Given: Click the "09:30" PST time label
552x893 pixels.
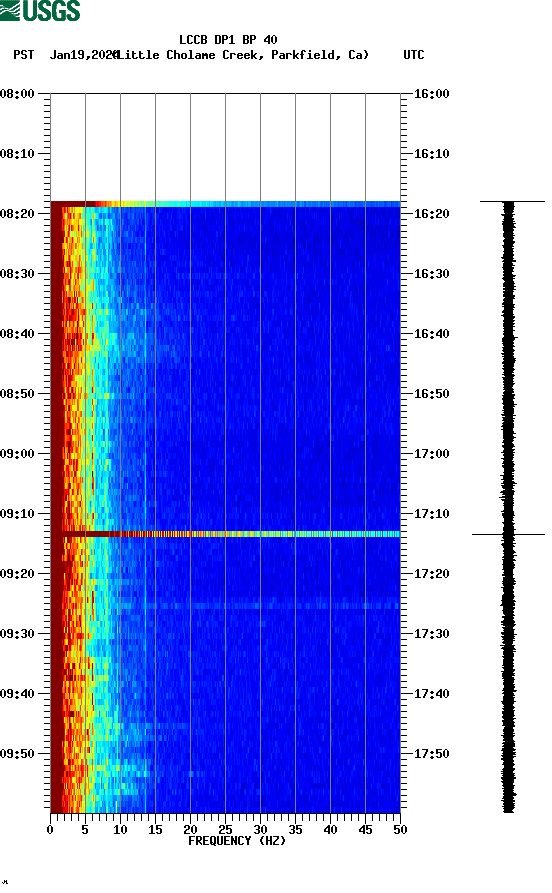Looking at the screenshot, I should coord(18,634).
